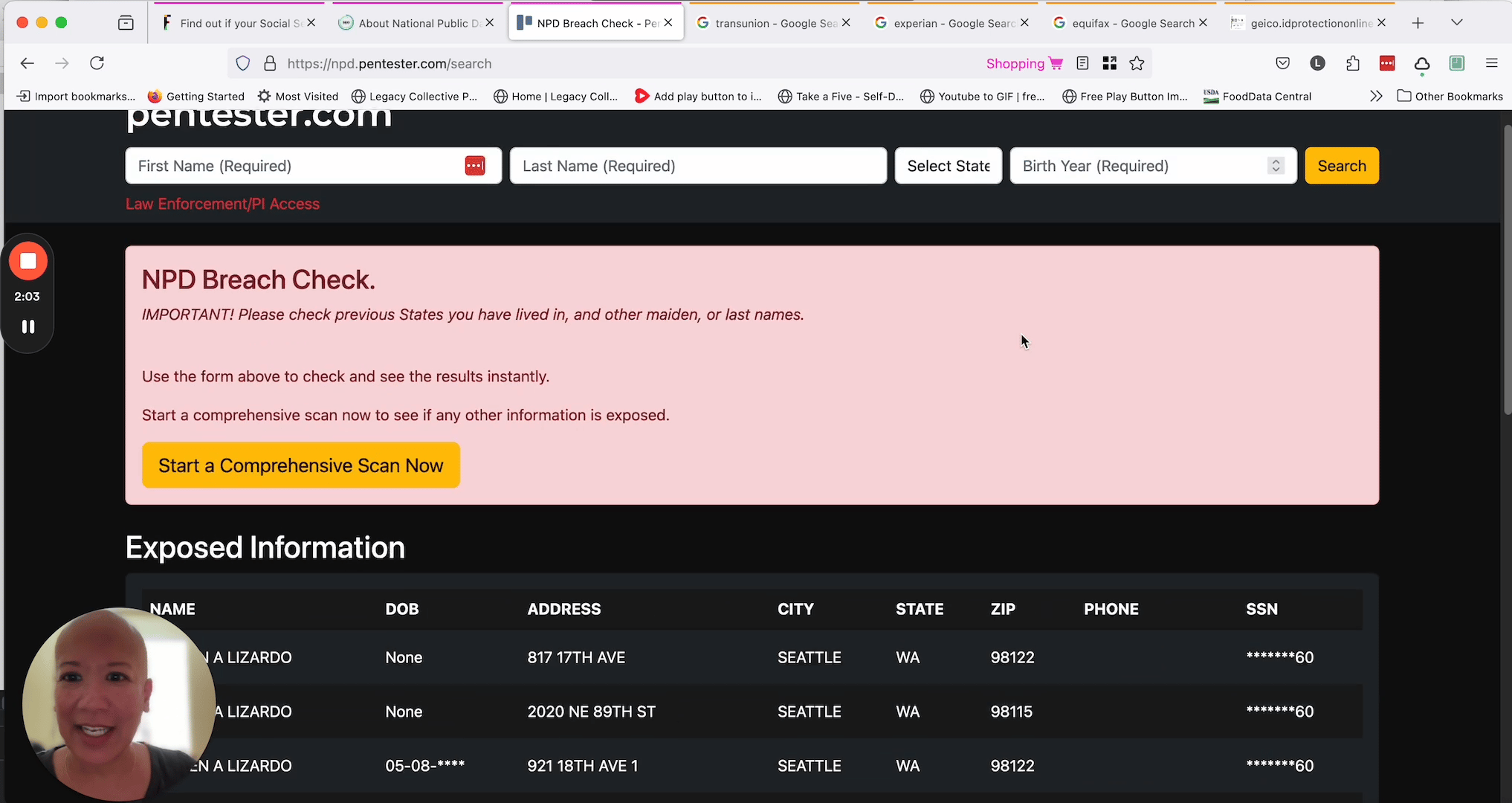Open Add play button to i... bookmark
This screenshot has height=803, width=1512.
click(x=698, y=96)
